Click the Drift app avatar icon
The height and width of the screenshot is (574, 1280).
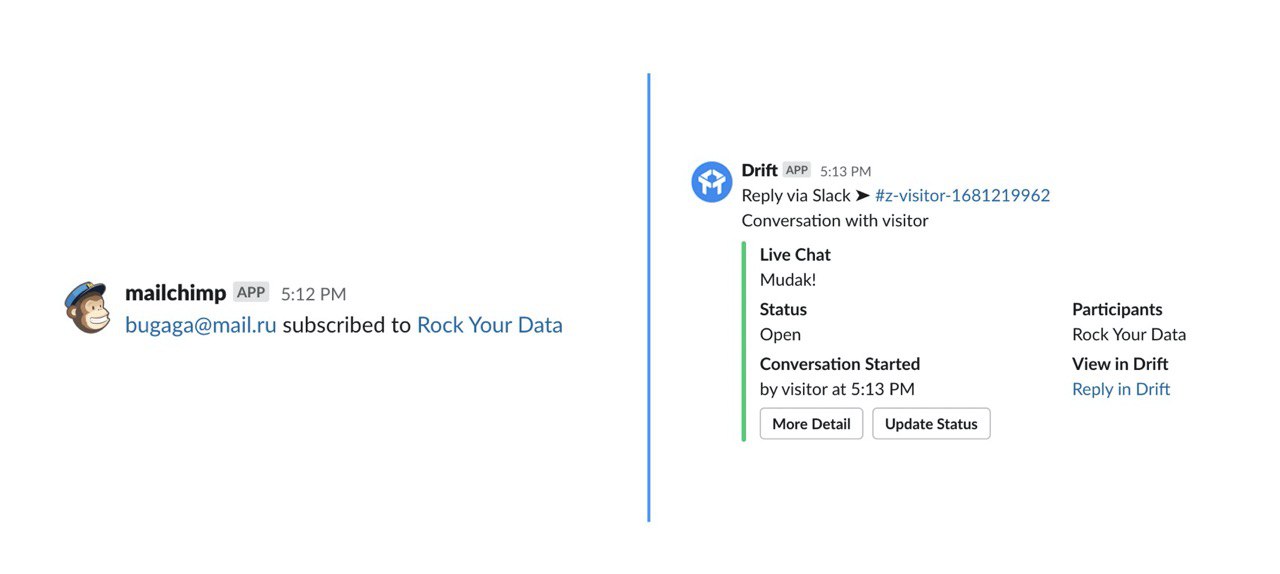pyautogui.click(x=712, y=182)
